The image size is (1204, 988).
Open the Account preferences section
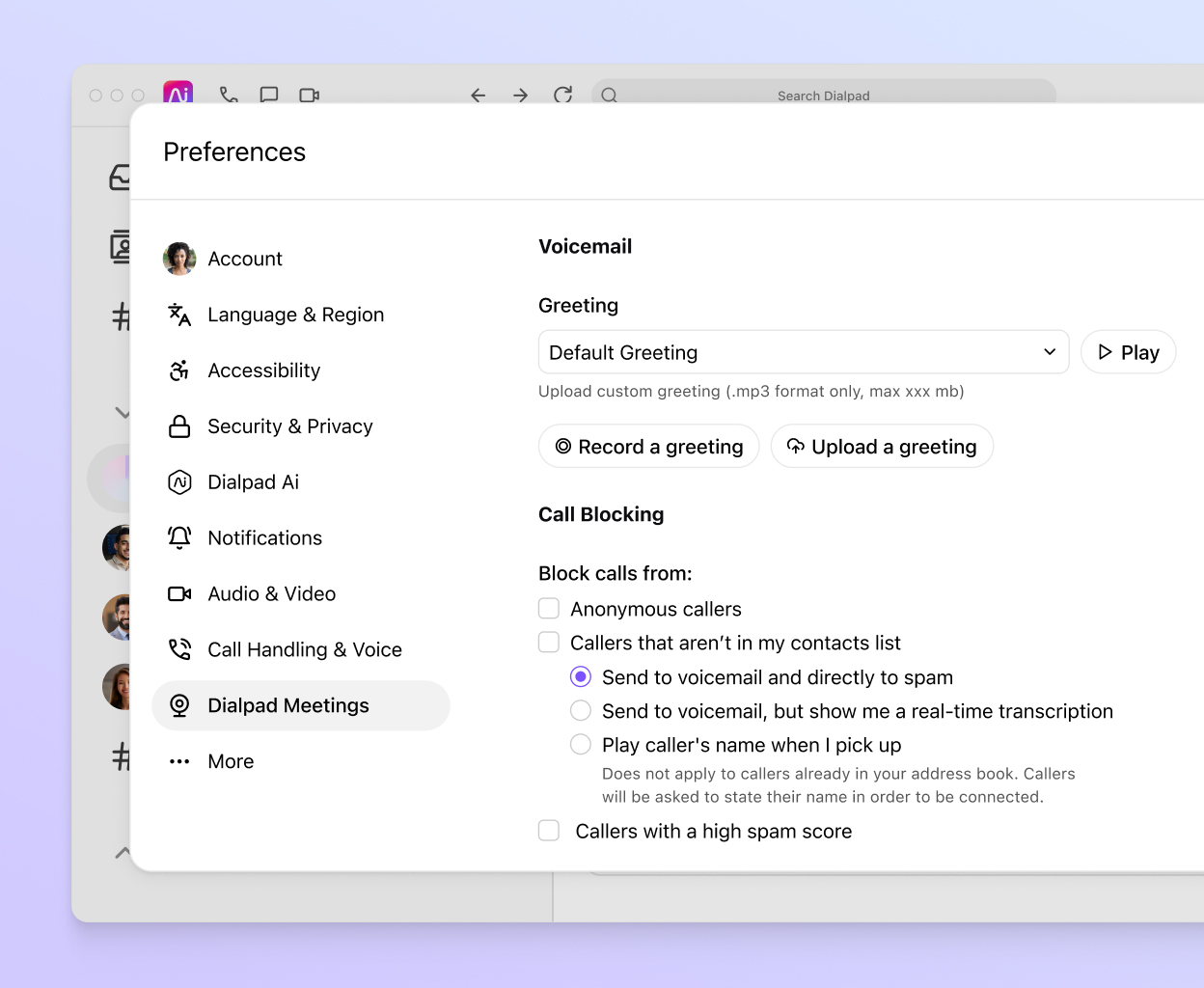click(244, 258)
